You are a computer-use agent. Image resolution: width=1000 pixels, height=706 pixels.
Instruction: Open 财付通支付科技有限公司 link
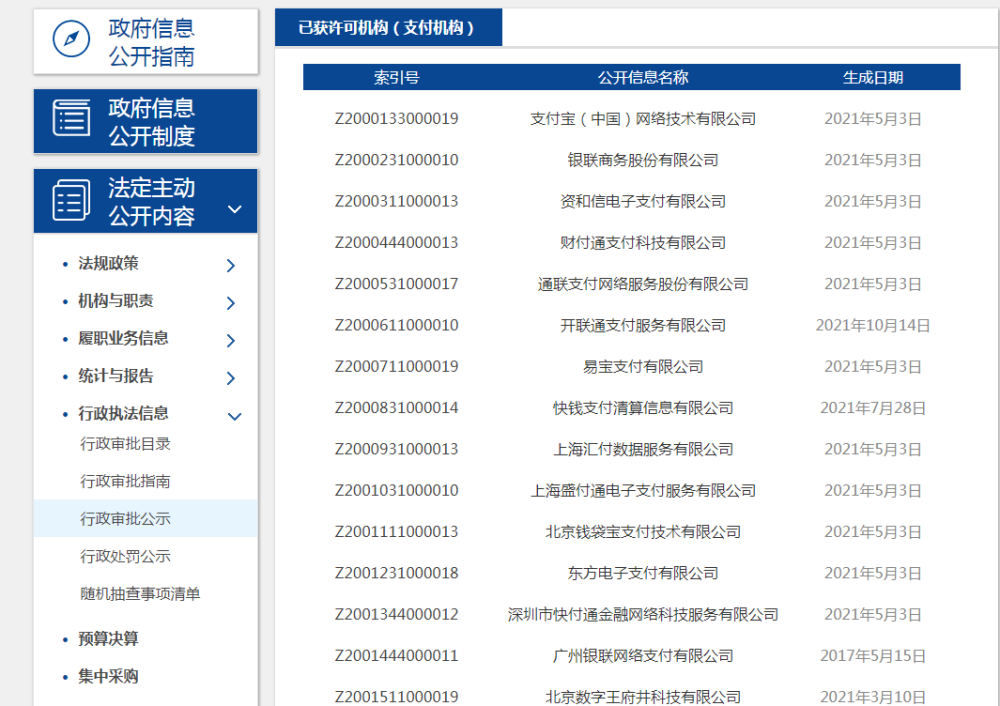click(643, 243)
